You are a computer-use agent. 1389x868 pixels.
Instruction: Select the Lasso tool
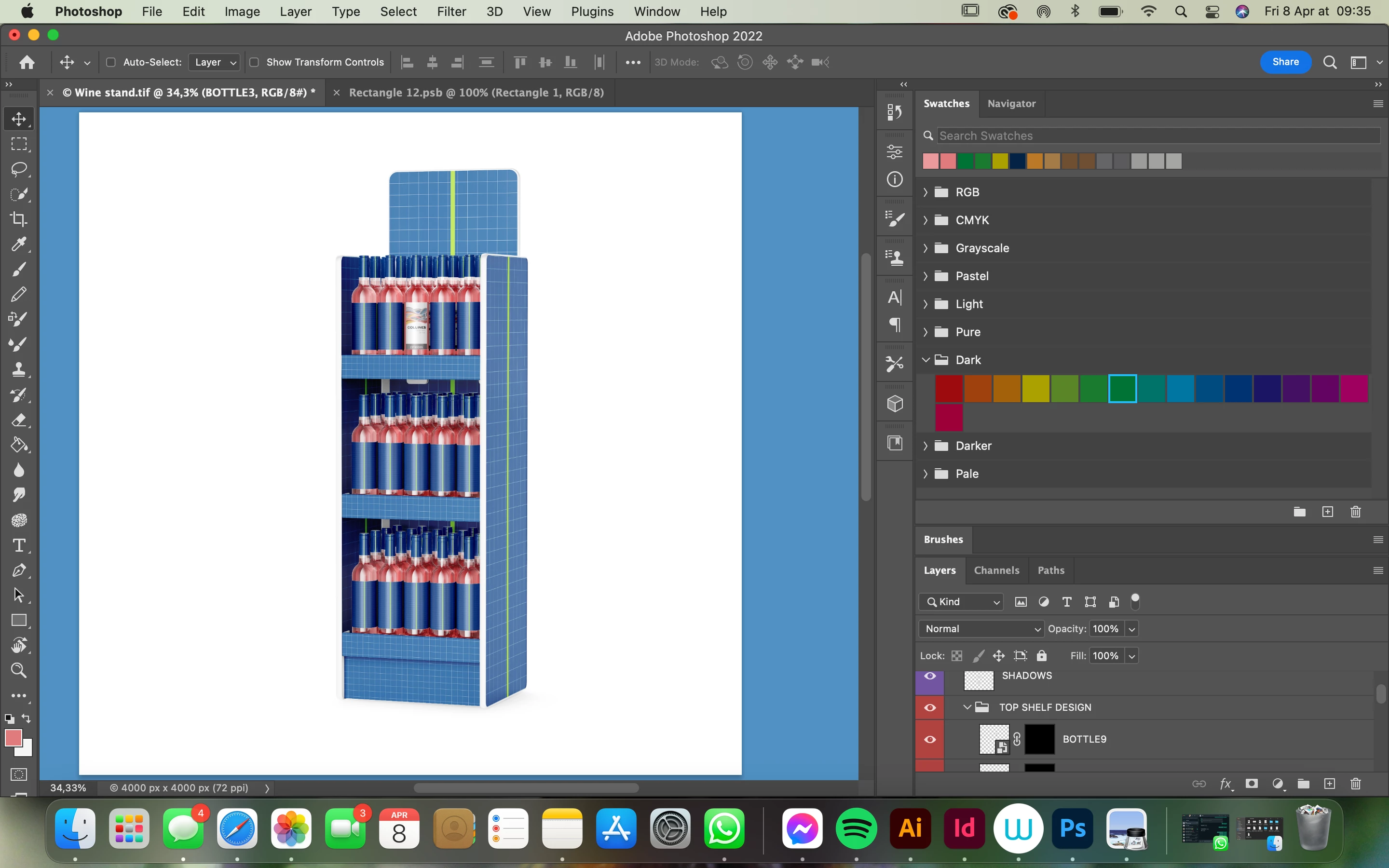point(19,169)
